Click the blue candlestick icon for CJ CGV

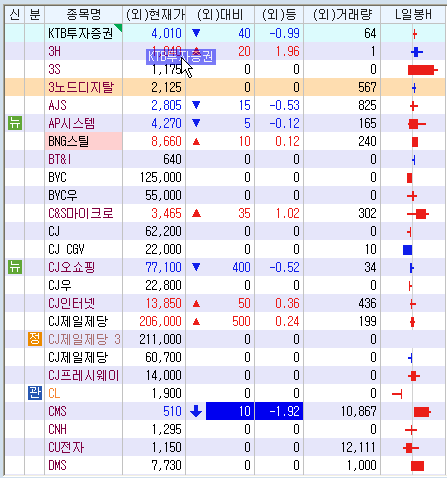pos(407,250)
